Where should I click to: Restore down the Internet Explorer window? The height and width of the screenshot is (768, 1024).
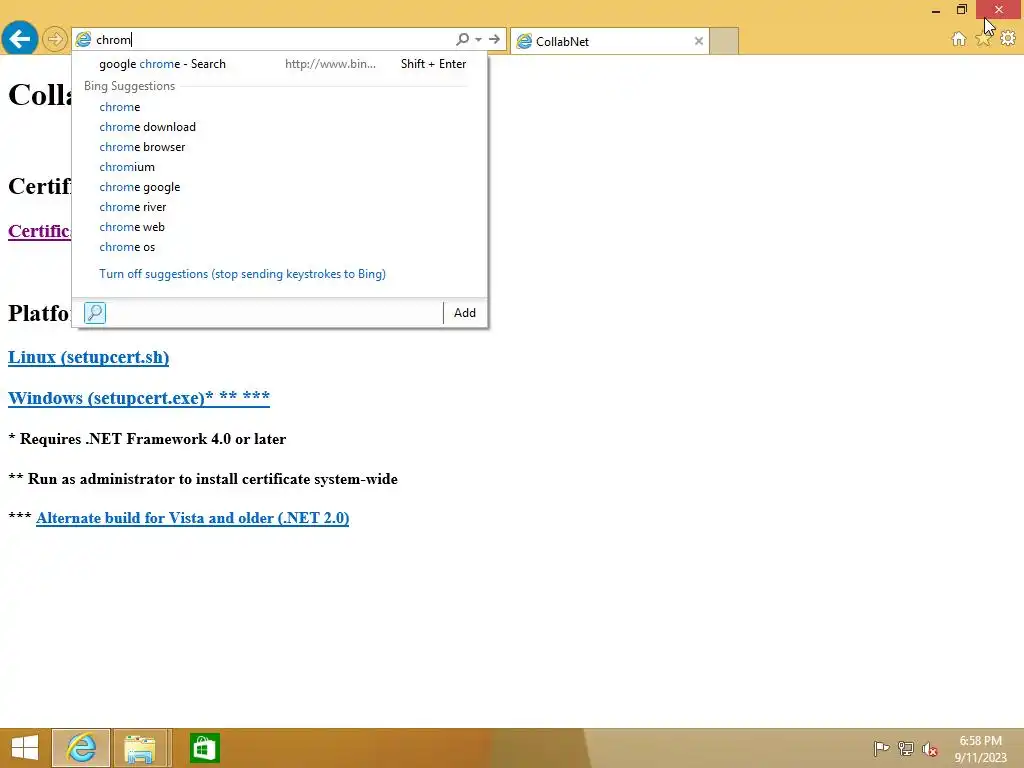962,10
